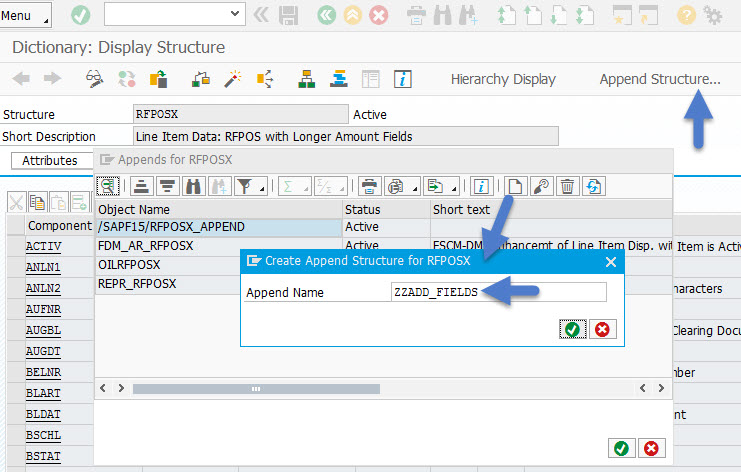Click the Where-used list icon in Dictionary toolbar
Screen dimensions: 741x472
click(265, 79)
